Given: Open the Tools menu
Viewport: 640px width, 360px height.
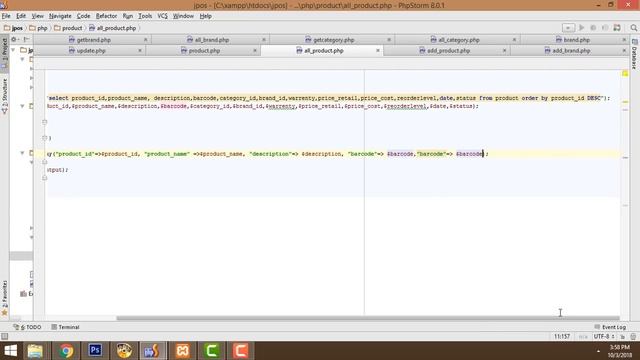Looking at the screenshot, I should [145, 16].
